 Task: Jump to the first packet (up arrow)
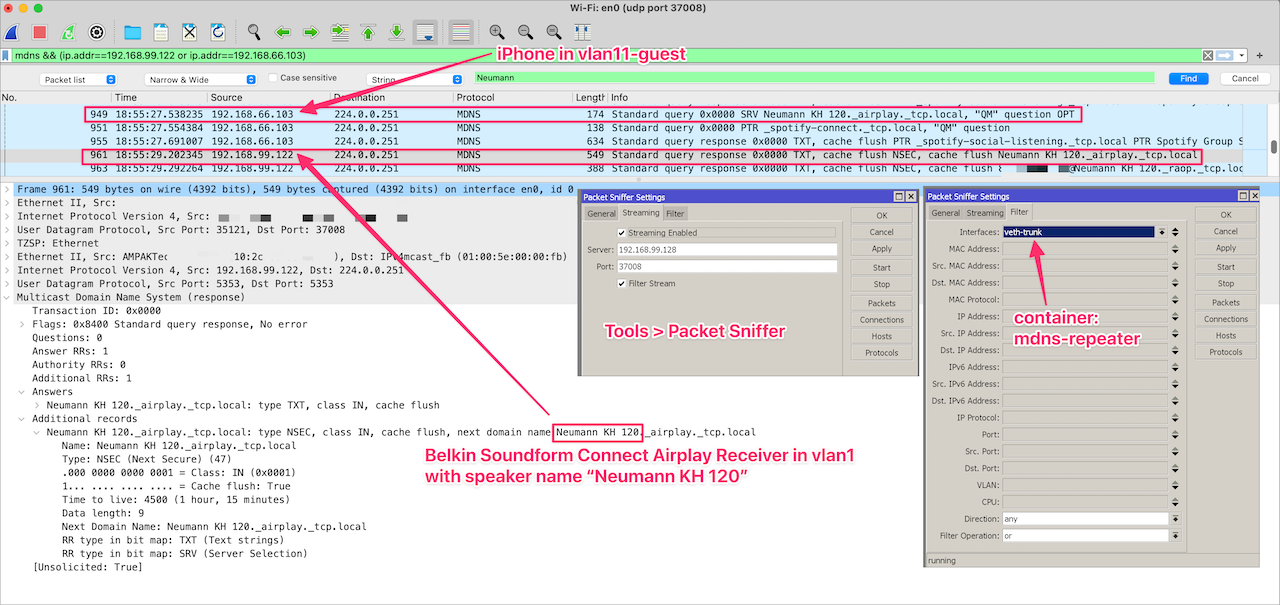368,33
